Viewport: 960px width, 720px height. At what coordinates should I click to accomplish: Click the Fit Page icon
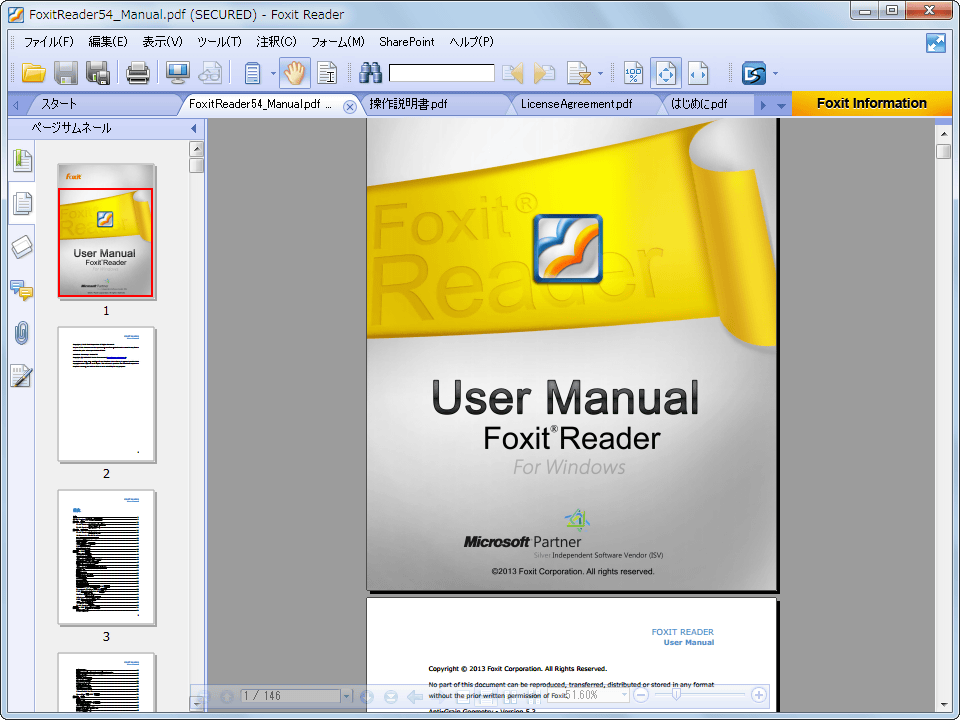pos(666,73)
